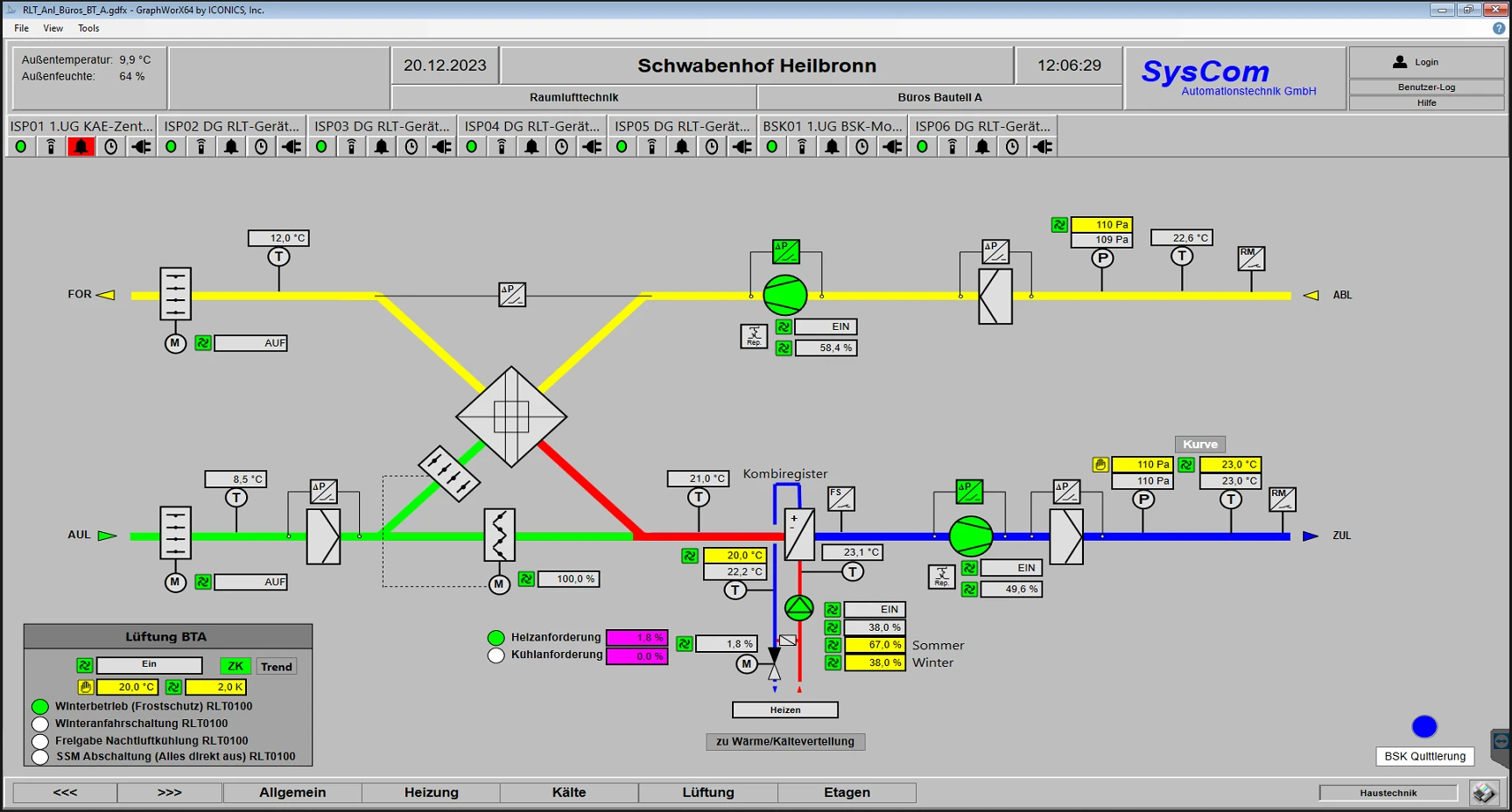The height and width of the screenshot is (812, 1512).
Task: Click the yellow hand override icon in Lüftung BTA
Action: [x=85, y=687]
